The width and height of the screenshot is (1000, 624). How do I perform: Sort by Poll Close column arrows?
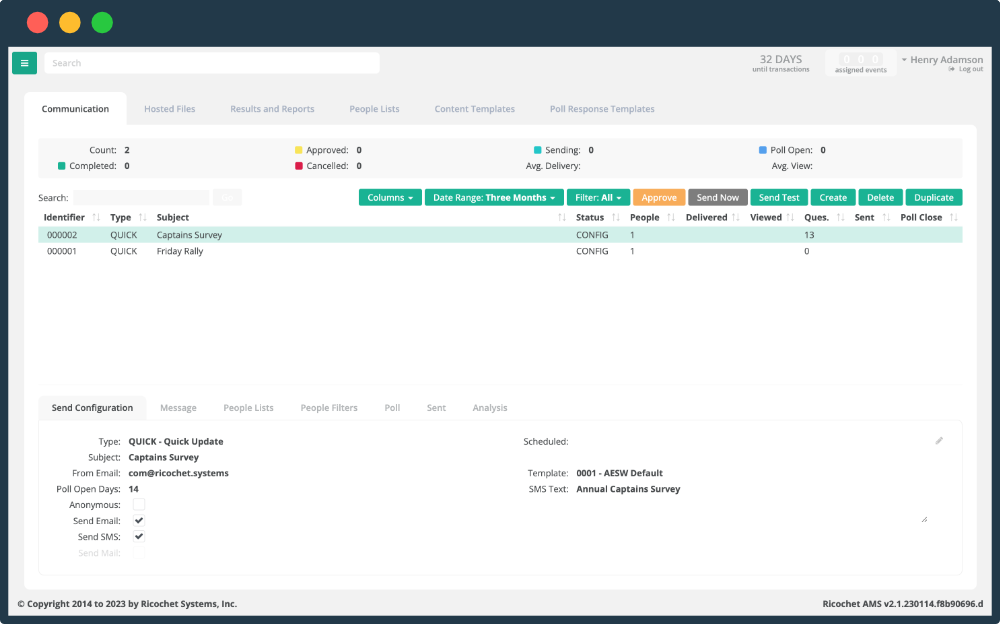[953, 218]
